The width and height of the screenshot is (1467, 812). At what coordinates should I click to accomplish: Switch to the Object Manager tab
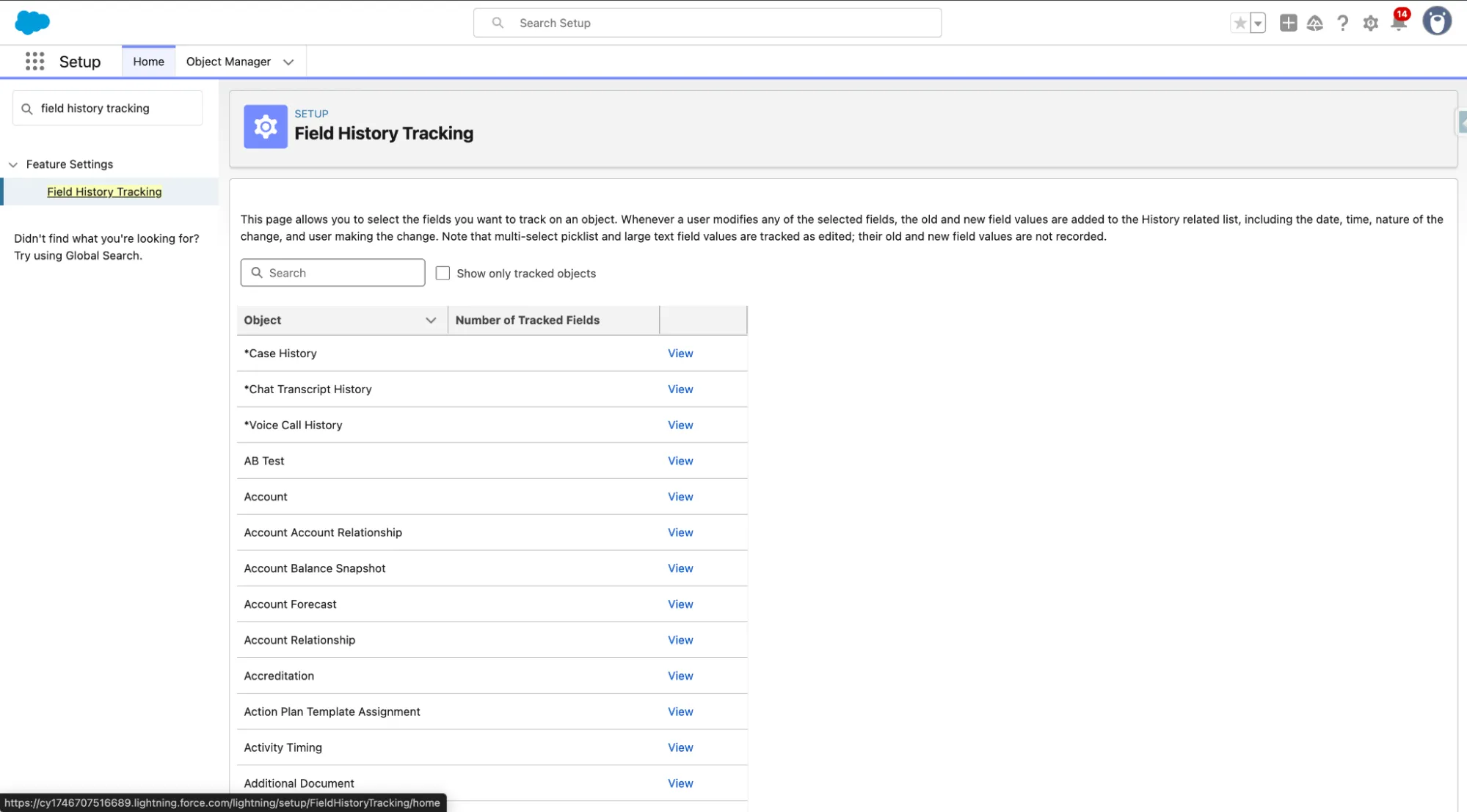(228, 62)
